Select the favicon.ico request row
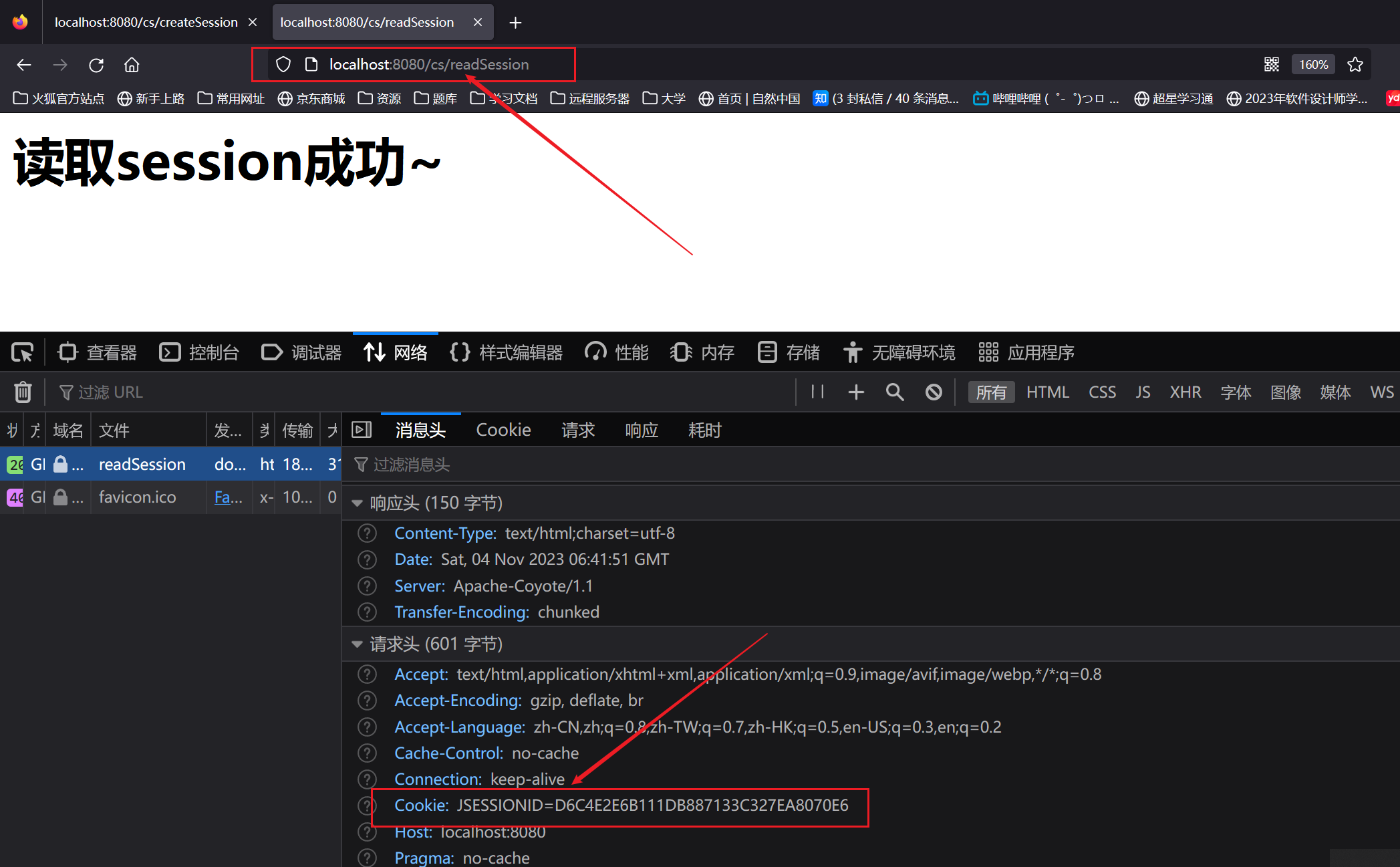The width and height of the screenshot is (1400, 867). tap(170, 497)
